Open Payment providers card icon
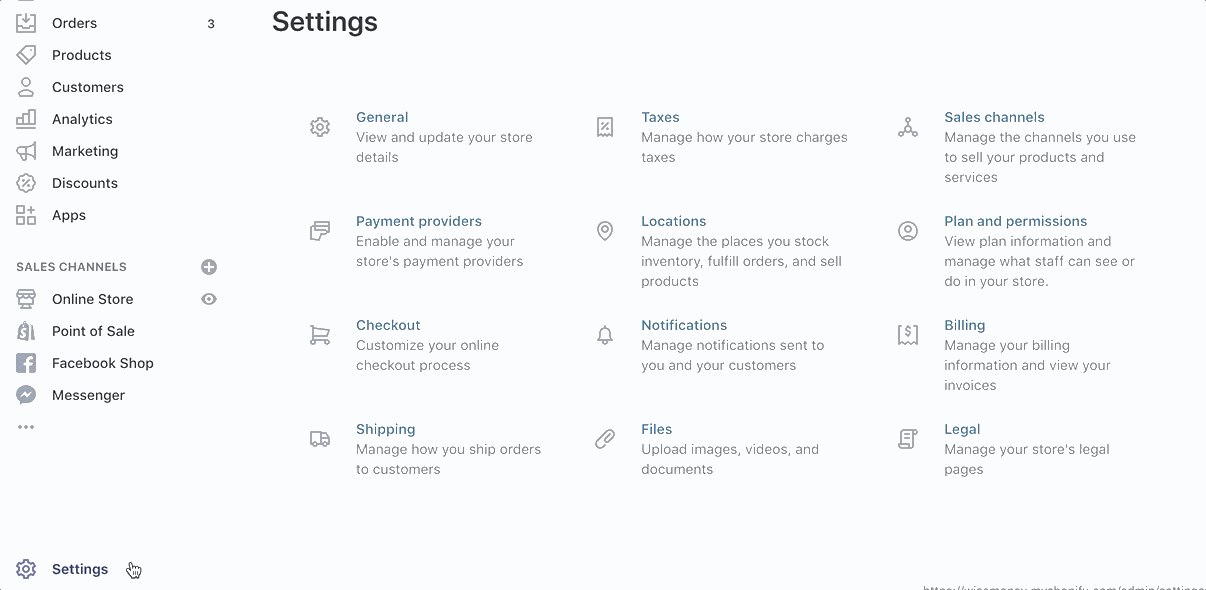1206x590 pixels. [x=320, y=231]
